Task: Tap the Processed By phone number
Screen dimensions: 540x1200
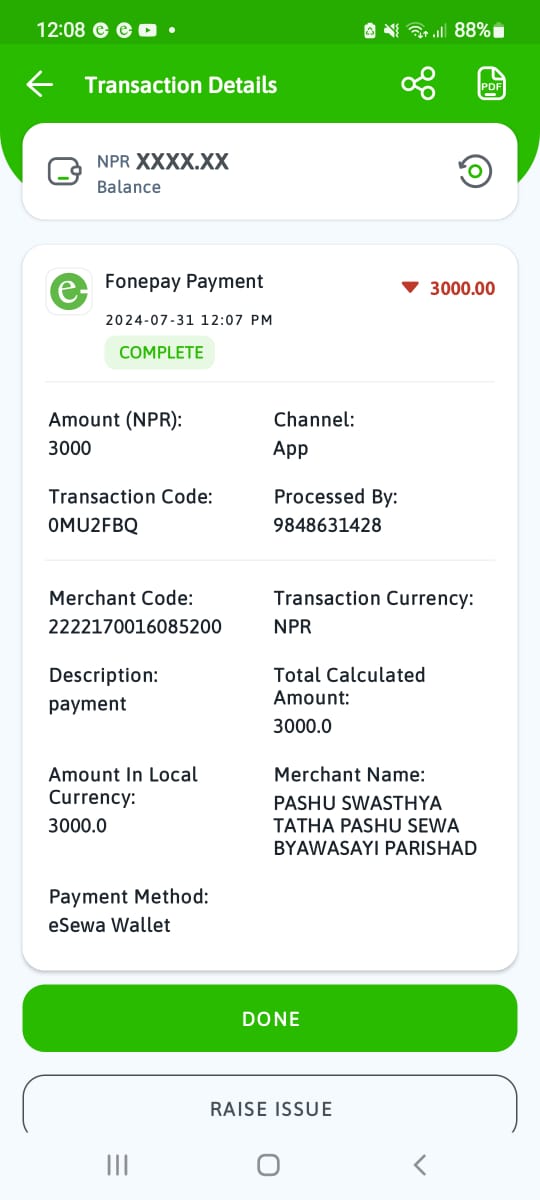Action: [327, 525]
